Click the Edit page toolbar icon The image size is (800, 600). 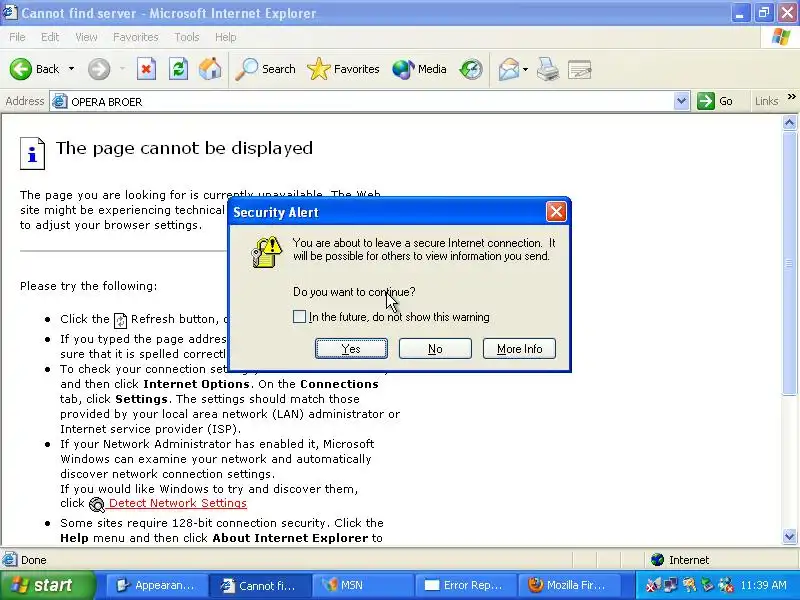[580, 69]
